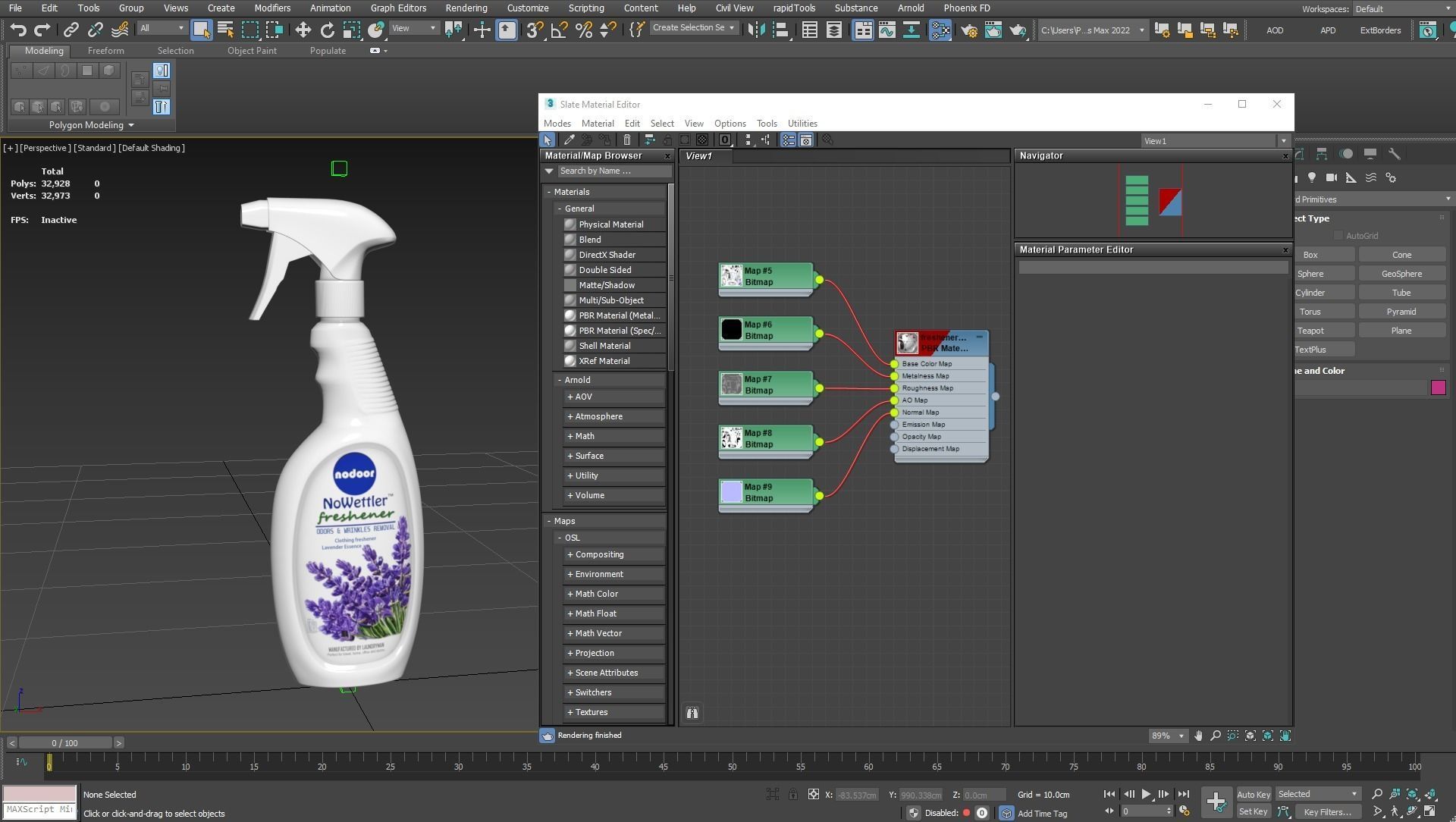1456x822 pixels.
Task: Choose the Select and Move tool
Action: point(303,30)
